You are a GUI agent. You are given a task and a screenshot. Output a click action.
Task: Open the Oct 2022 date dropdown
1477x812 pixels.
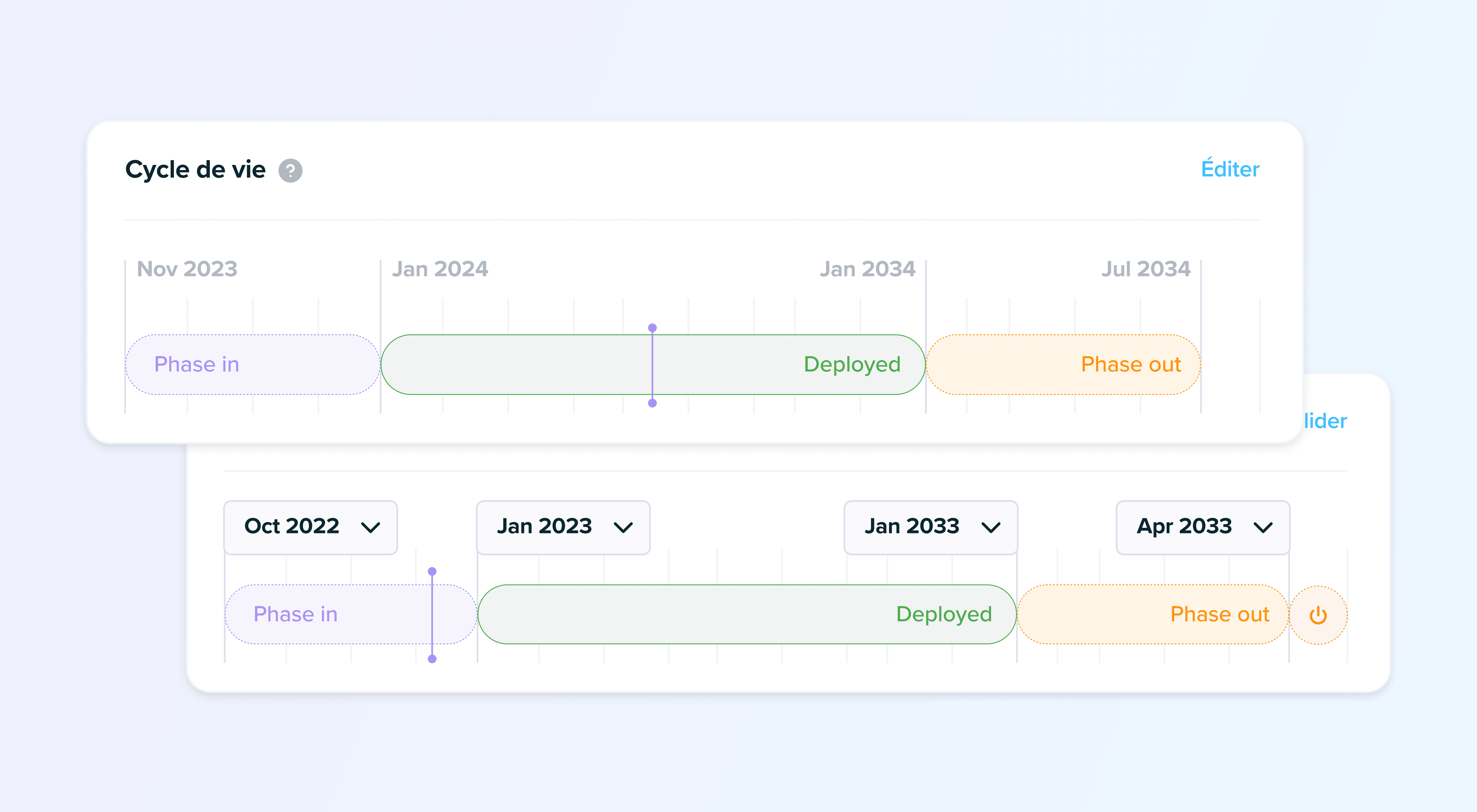click(310, 526)
